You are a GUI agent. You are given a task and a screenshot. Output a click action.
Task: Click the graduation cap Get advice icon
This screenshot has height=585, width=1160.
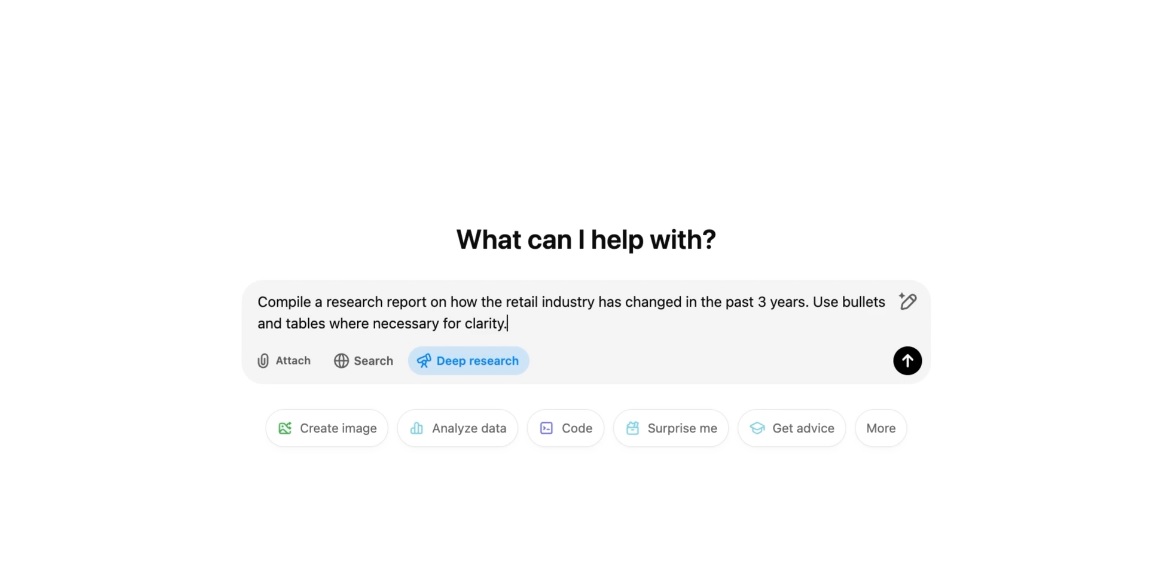[757, 428]
